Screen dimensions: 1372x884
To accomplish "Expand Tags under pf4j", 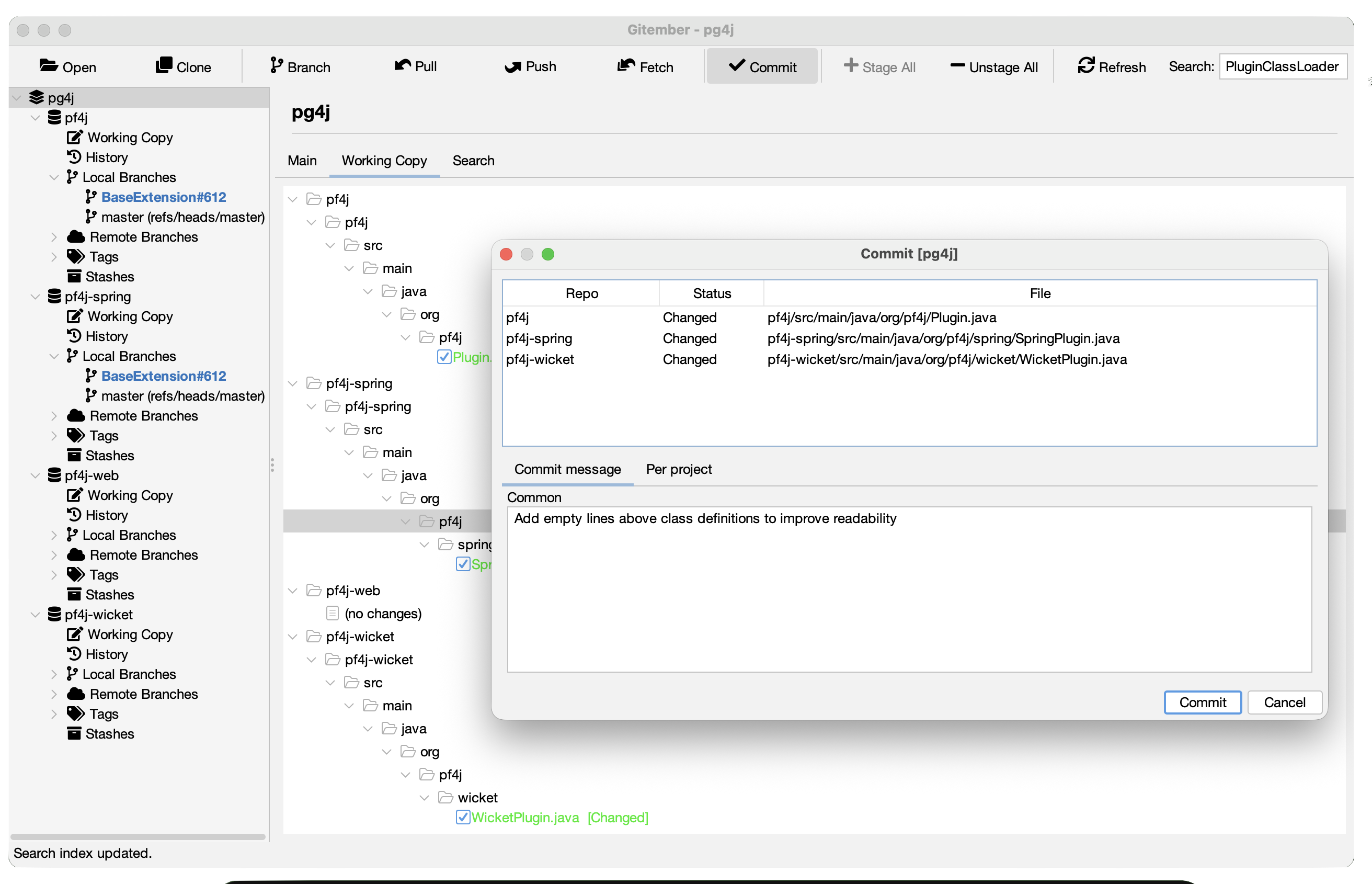I will pyautogui.click(x=54, y=257).
